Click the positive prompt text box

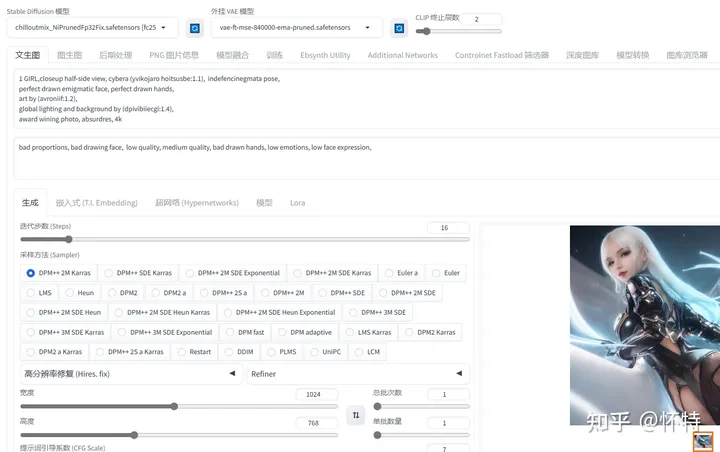coord(366,99)
